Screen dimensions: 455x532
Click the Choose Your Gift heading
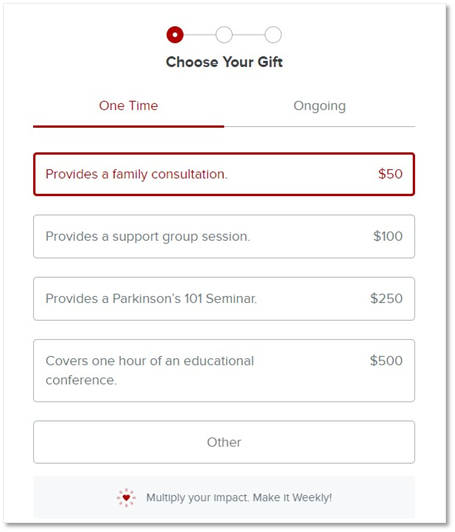(x=224, y=62)
